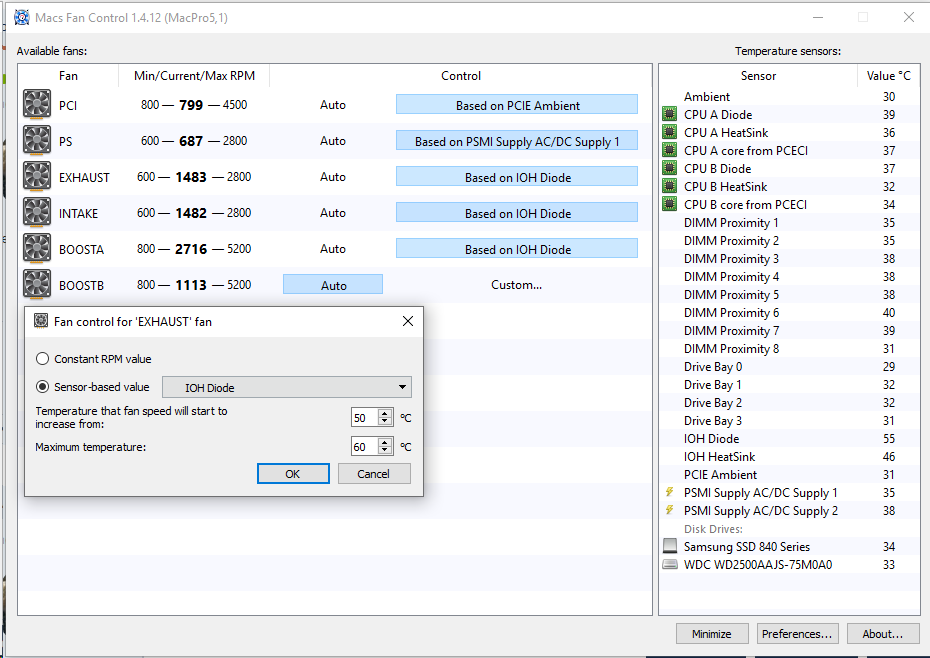Select the Drive Bay 0 sensor row
The width and height of the screenshot is (930, 658).
(x=789, y=366)
